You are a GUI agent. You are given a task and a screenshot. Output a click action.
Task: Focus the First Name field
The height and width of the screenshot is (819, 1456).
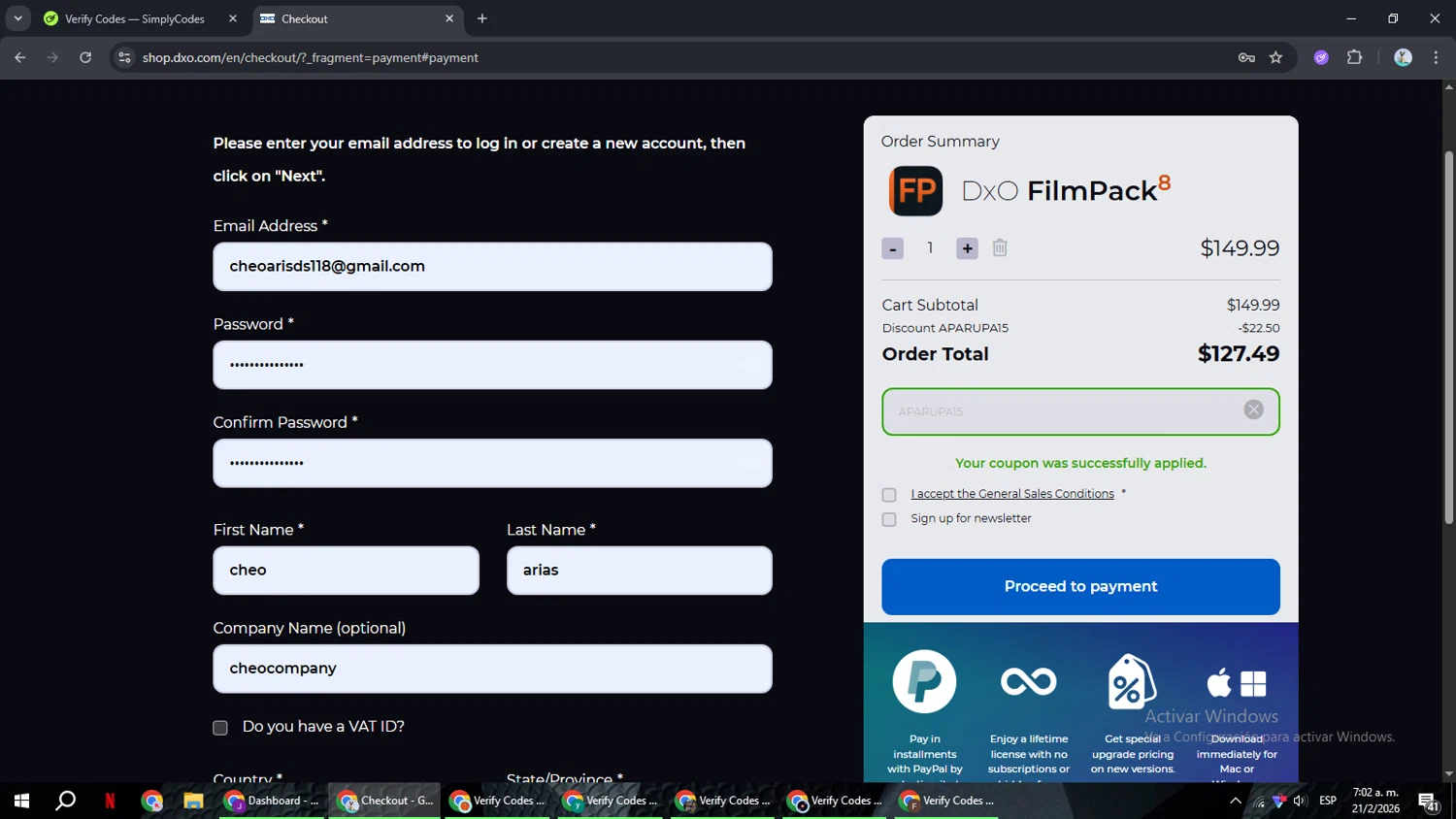346,571
